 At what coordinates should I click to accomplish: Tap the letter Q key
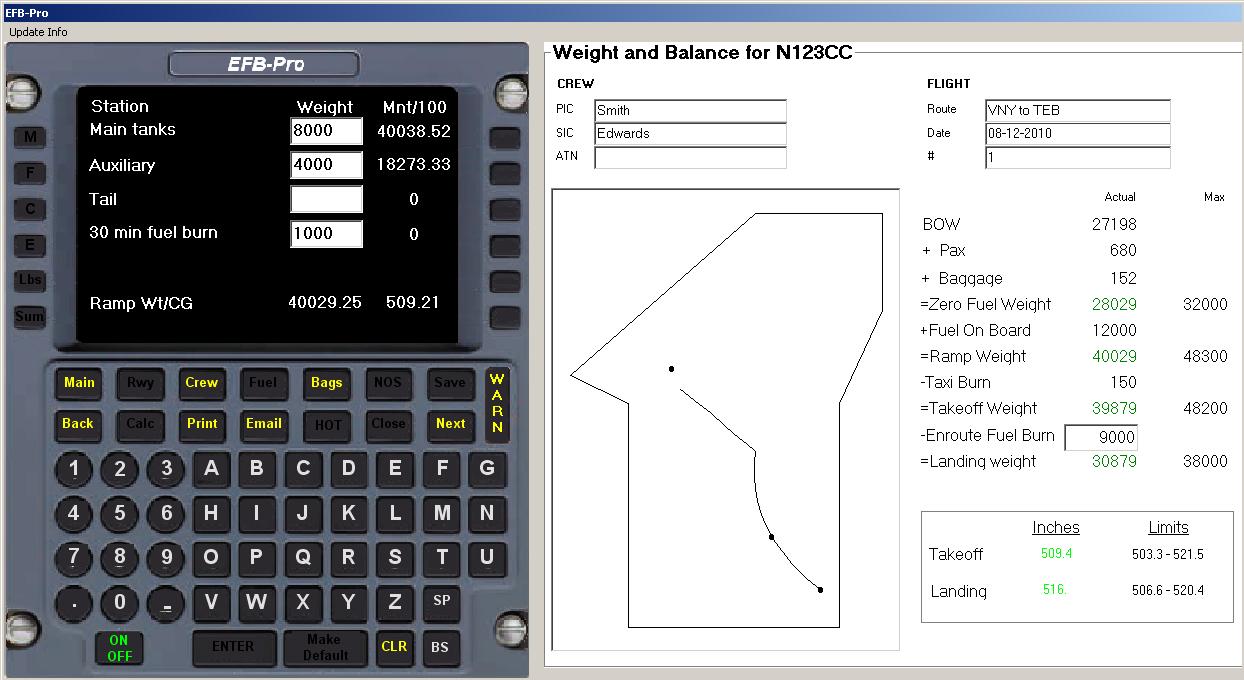pos(303,558)
